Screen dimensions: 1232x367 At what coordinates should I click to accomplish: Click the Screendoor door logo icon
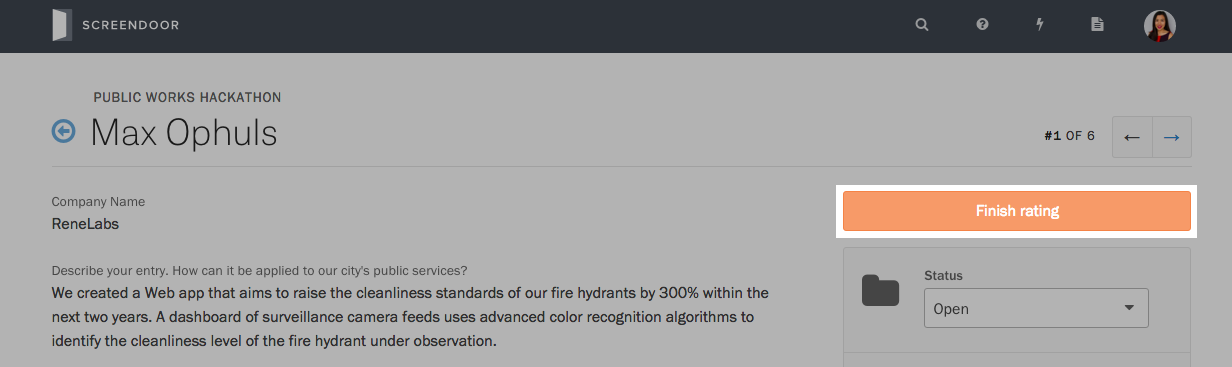tap(63, 25)
